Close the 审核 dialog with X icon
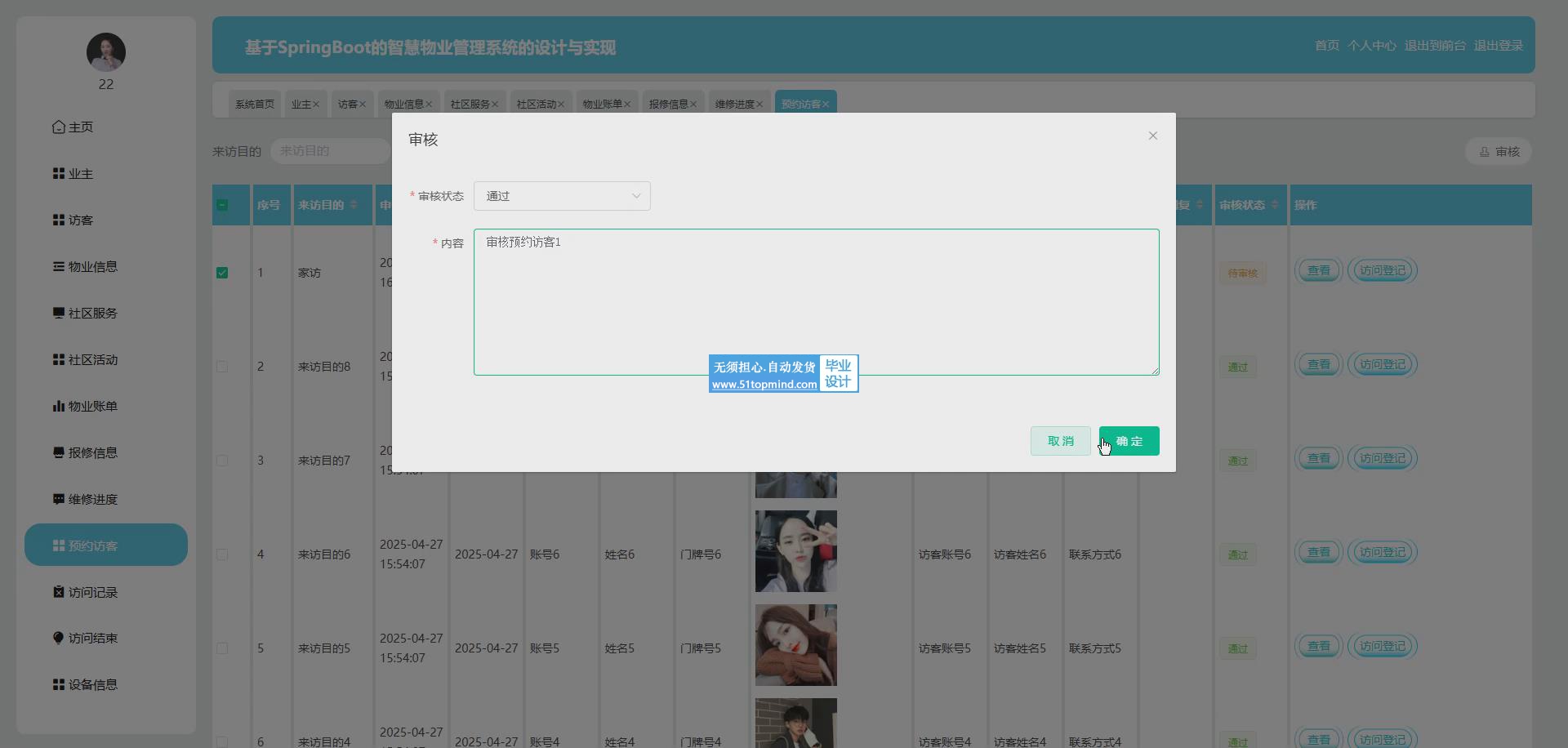1568x748 pixels. click(x=1152, y=136)
